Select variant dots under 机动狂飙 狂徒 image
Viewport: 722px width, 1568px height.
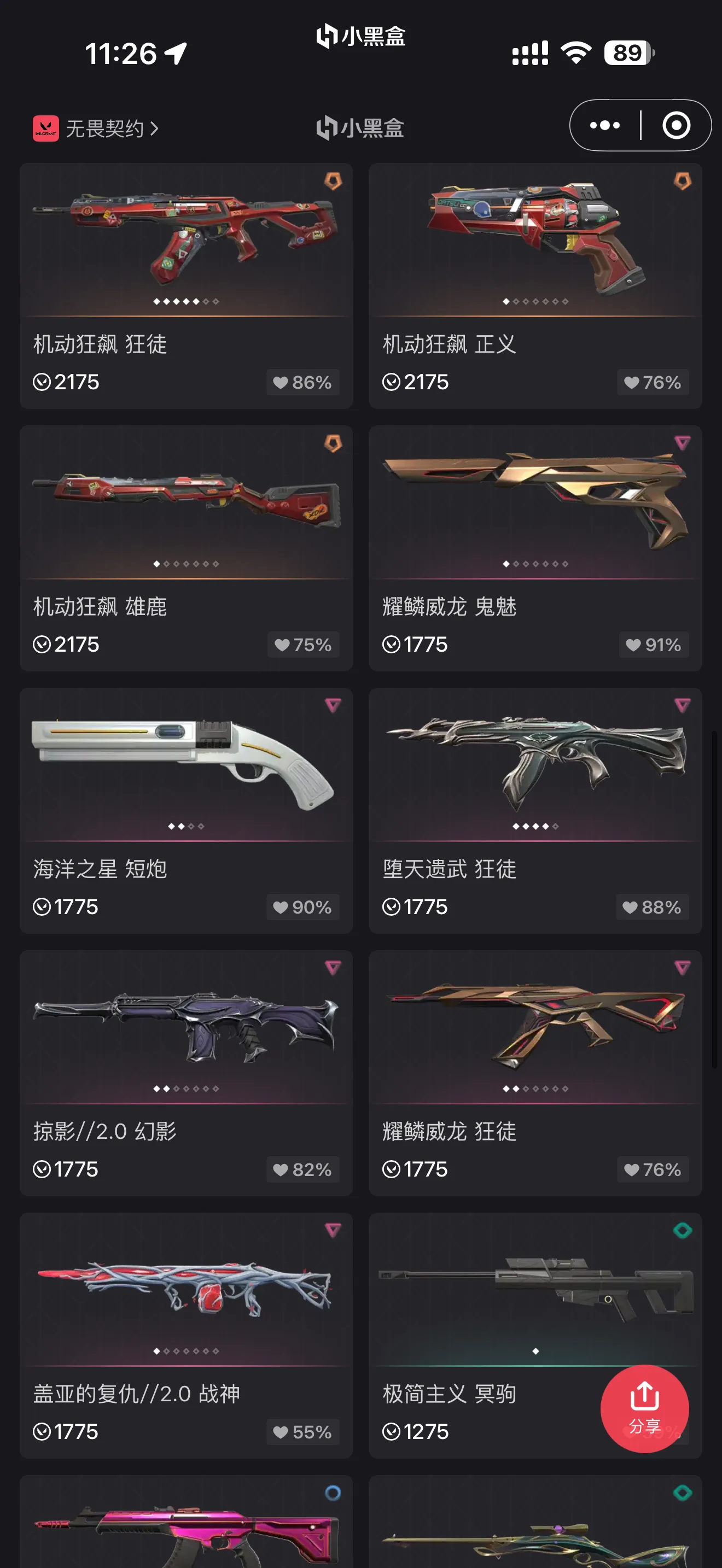(x=185, y=301)
